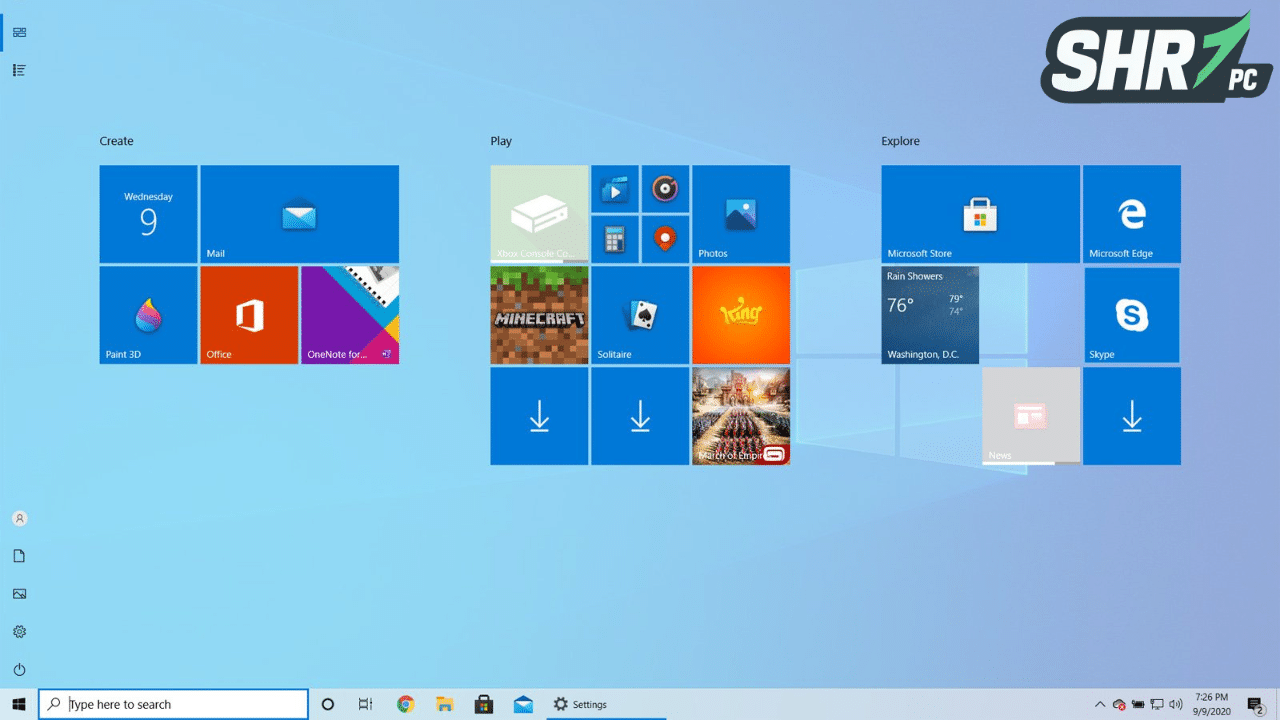Open the Maps small tile
Viewport: 1280px width, 720px height.
(x=665, y=240)
